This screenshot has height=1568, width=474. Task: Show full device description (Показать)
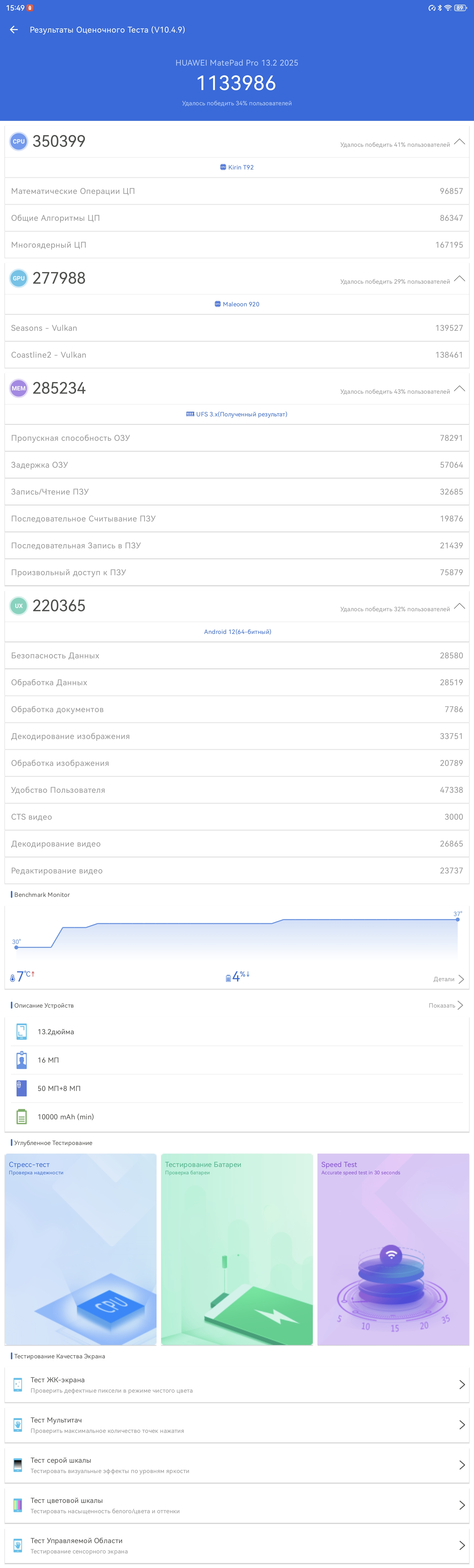coord(446,1006)
